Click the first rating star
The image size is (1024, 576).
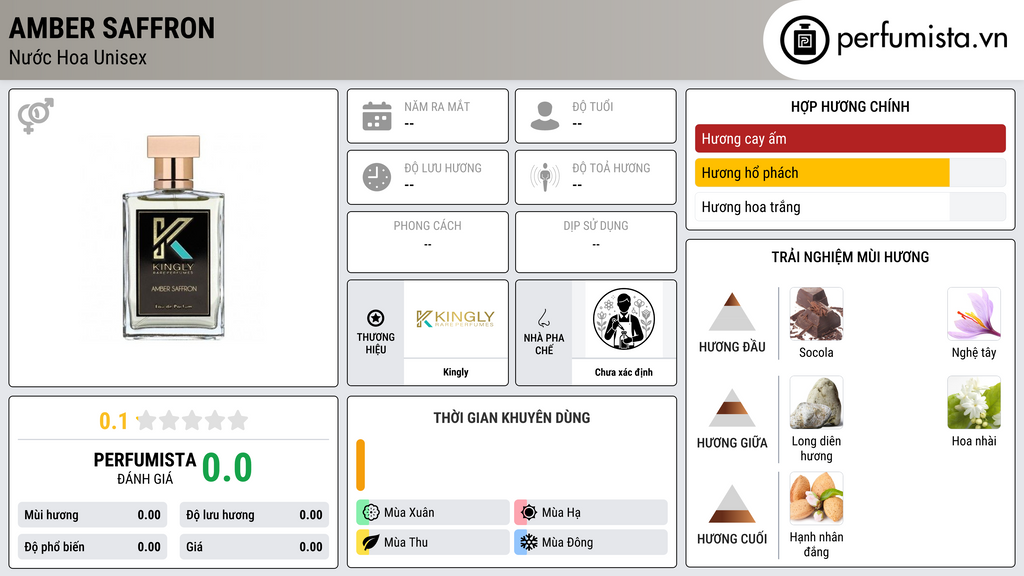147,420
